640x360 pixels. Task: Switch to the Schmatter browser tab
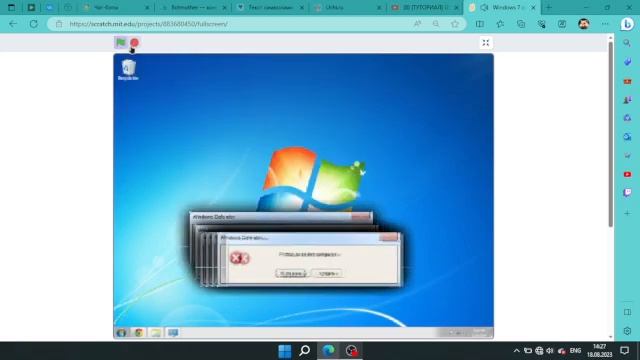point(194,7)
